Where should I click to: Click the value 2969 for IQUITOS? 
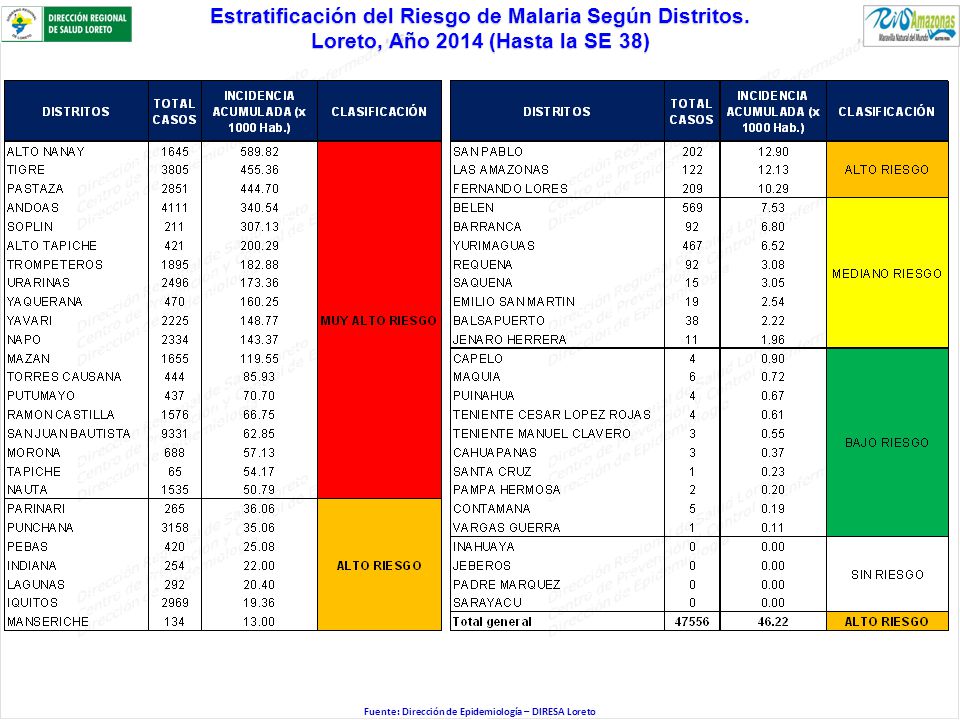point(174,603)
